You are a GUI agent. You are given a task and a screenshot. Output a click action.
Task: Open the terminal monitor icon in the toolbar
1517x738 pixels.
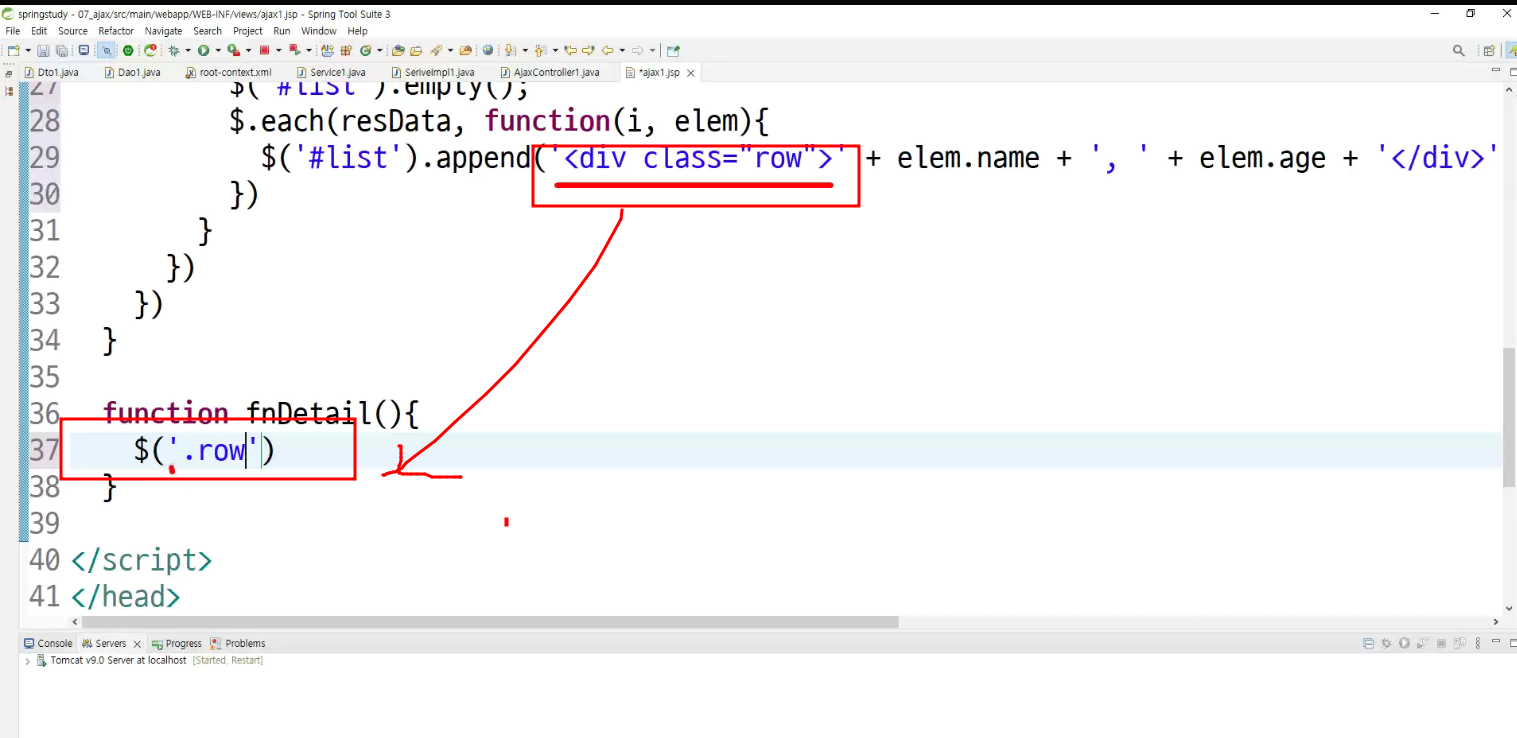point(84,50)
